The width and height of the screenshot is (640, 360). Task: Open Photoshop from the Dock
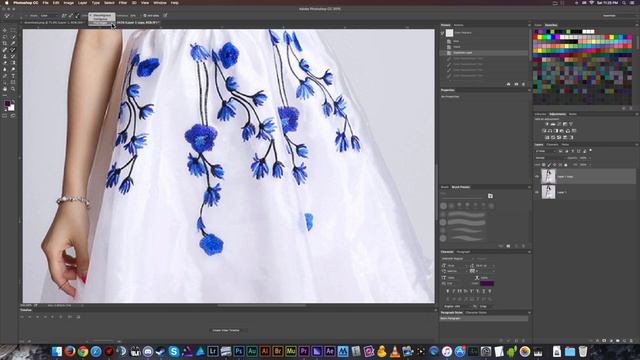tap(239, 351)
